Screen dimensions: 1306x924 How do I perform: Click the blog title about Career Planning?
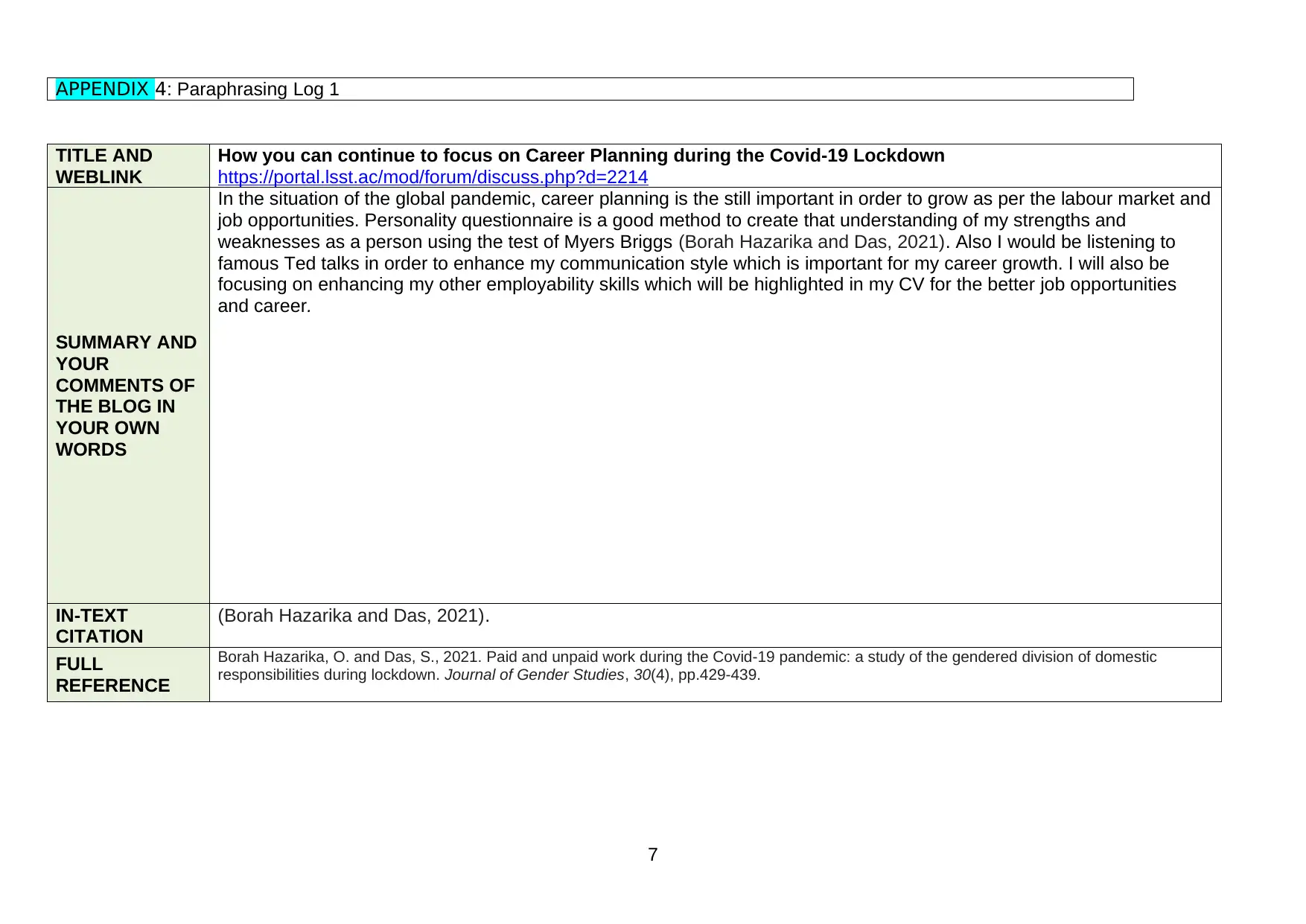[x=581, y=156]
